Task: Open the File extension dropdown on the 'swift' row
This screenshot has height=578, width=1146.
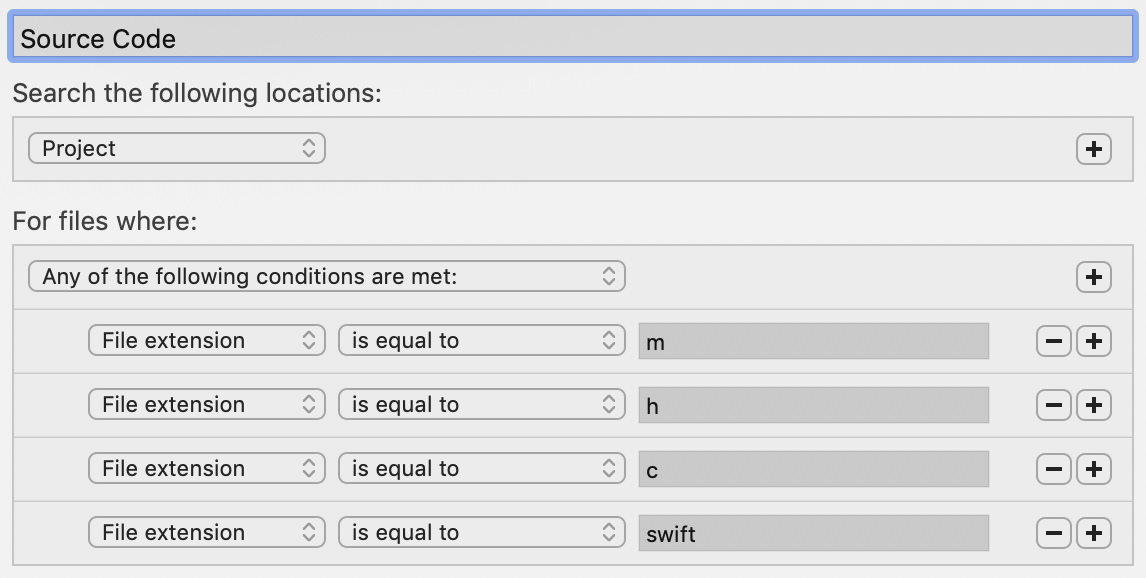Action: tap(206, 532)
